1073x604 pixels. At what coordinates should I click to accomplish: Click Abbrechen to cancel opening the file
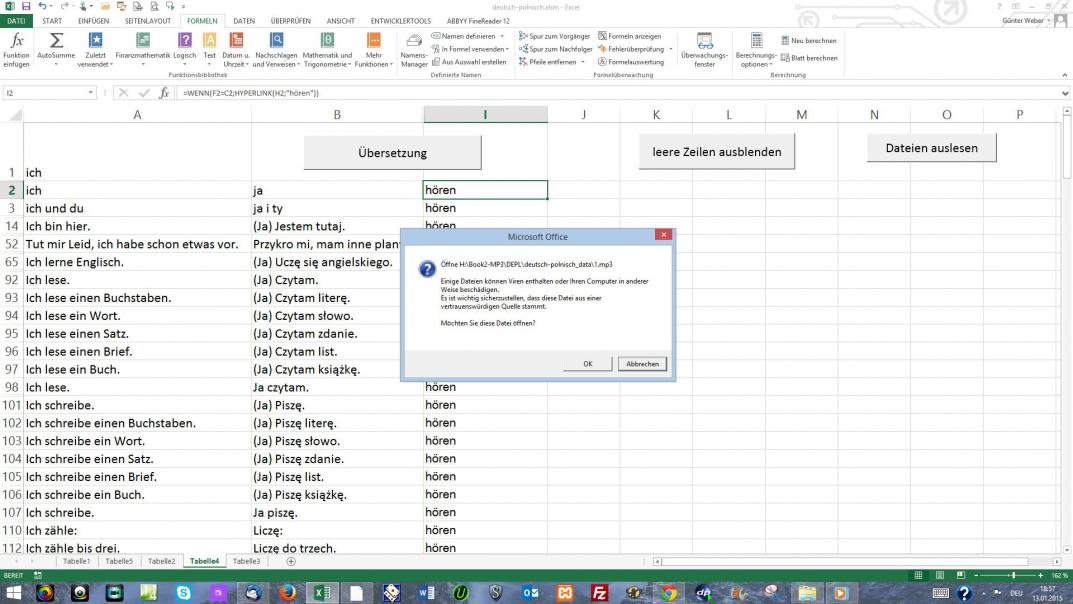(642, 364)
